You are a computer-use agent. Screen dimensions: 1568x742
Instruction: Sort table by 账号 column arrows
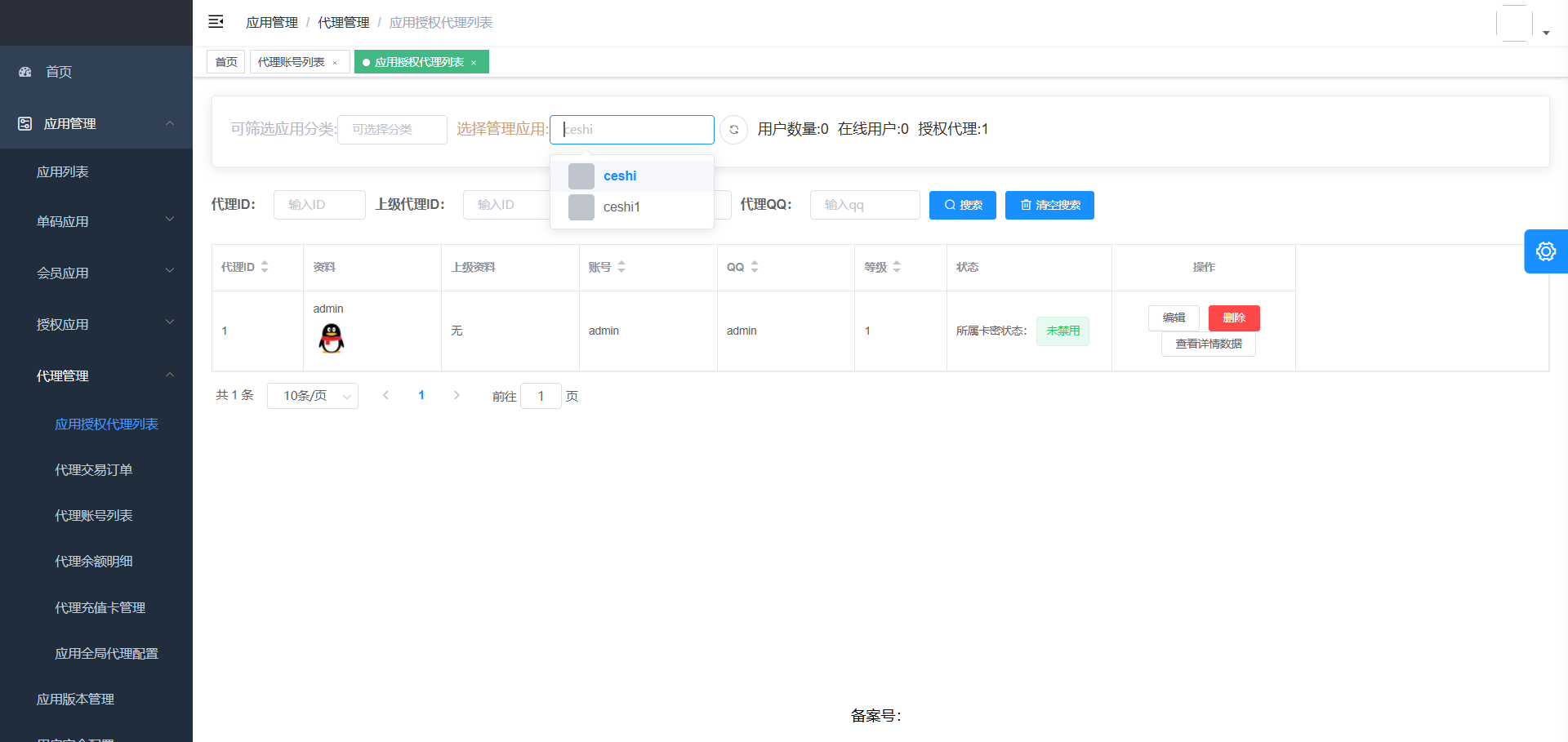(x=621, y=267)
